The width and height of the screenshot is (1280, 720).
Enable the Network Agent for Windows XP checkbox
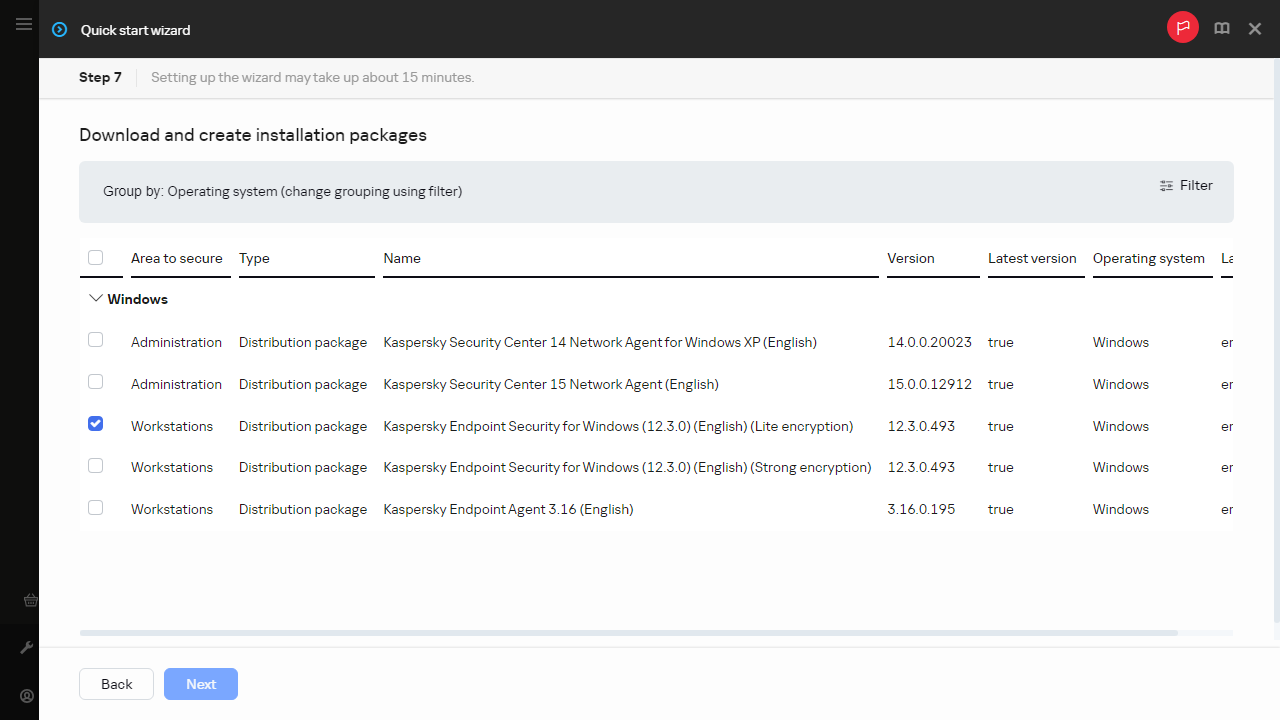[x=96, y=340]
